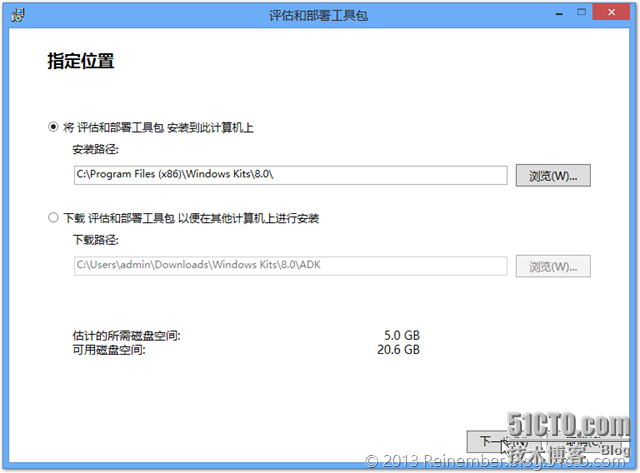The height and width of the screenshot is (473, 640).
Task: Click the '5.0 GB' required disk space value
Action: (x=402, y=335)
